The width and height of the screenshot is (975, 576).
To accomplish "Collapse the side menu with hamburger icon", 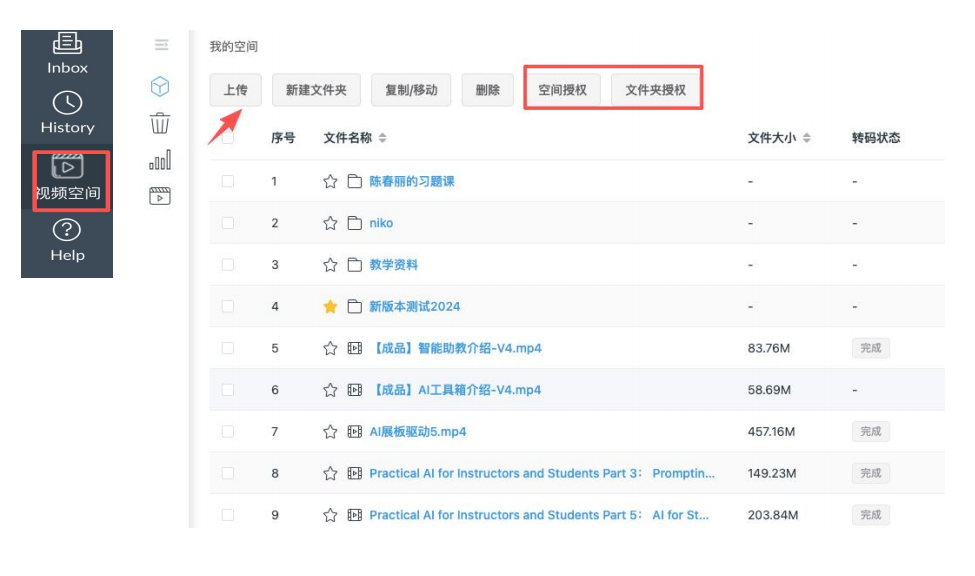I will pos(161,45).
